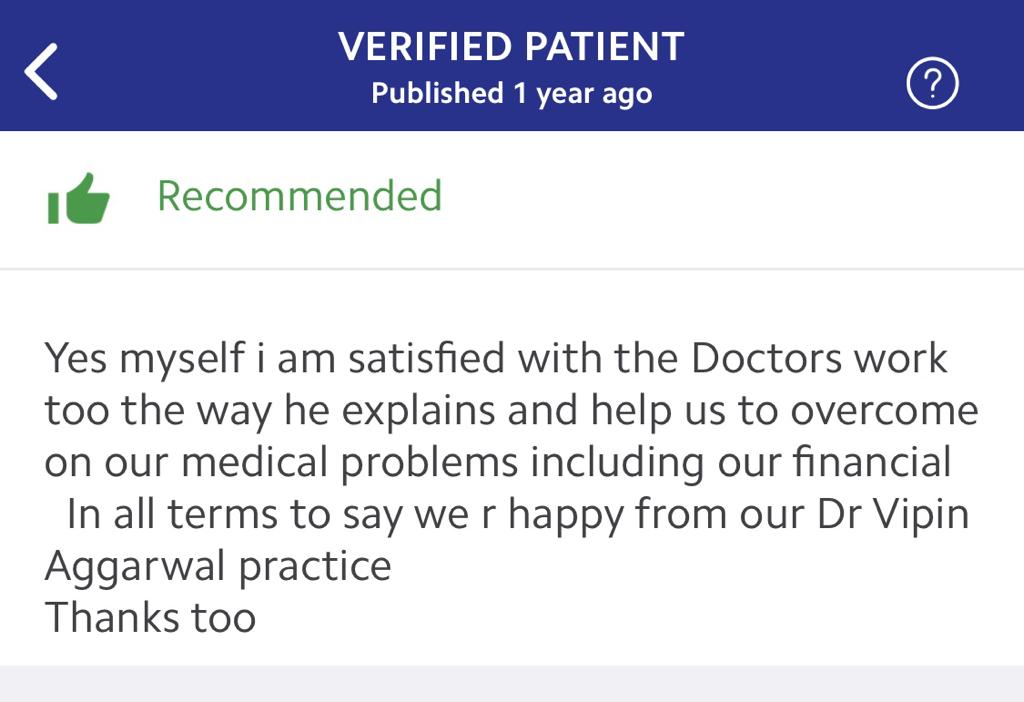The height and width of the screenshot is (702, 1024).
Task: Tap the closing "Thanks too" line
Action: 150,617
